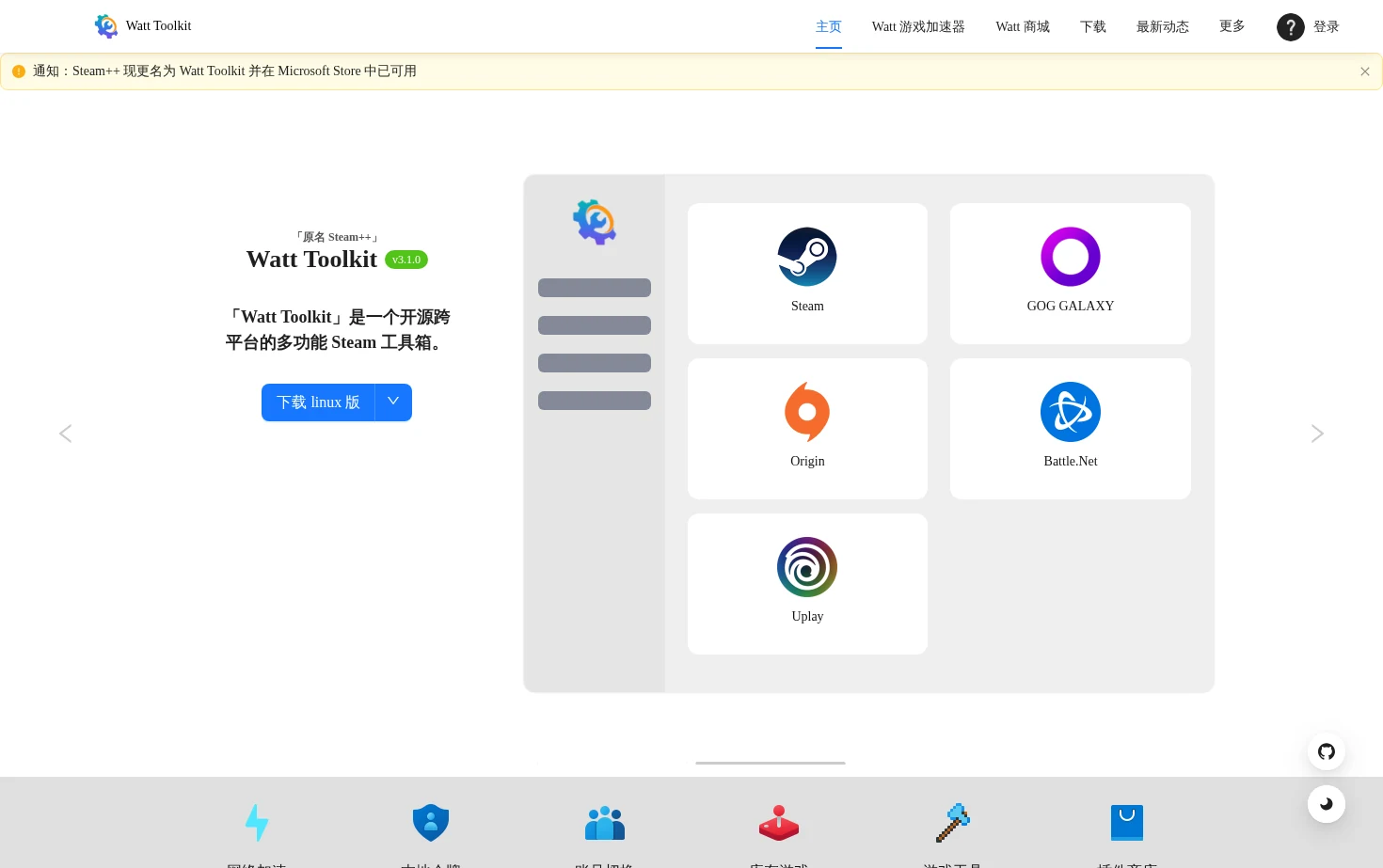Open the GitHub floating button
Viewport: 1383px width, 868px height.
point(1327,751)
